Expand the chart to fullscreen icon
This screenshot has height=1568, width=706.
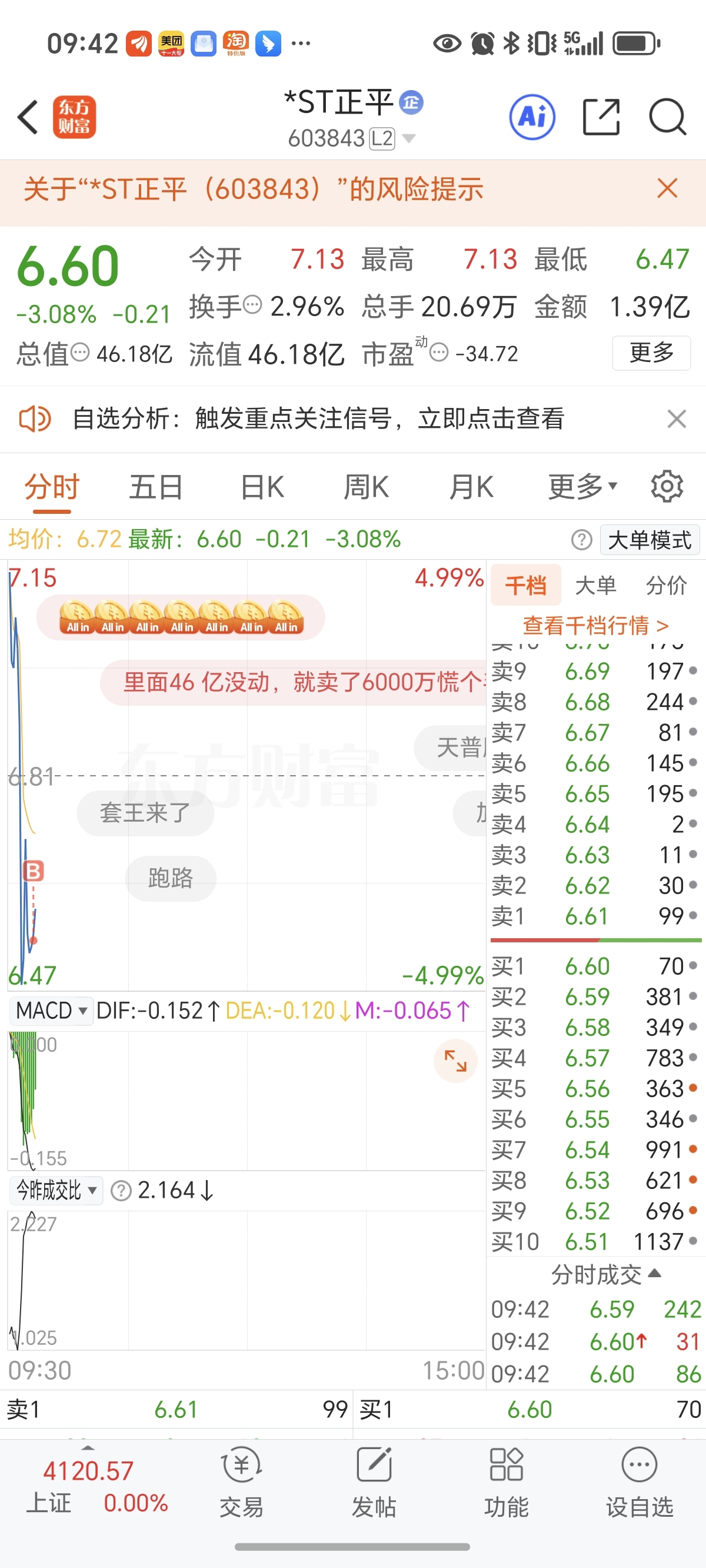pos(455,1061)
